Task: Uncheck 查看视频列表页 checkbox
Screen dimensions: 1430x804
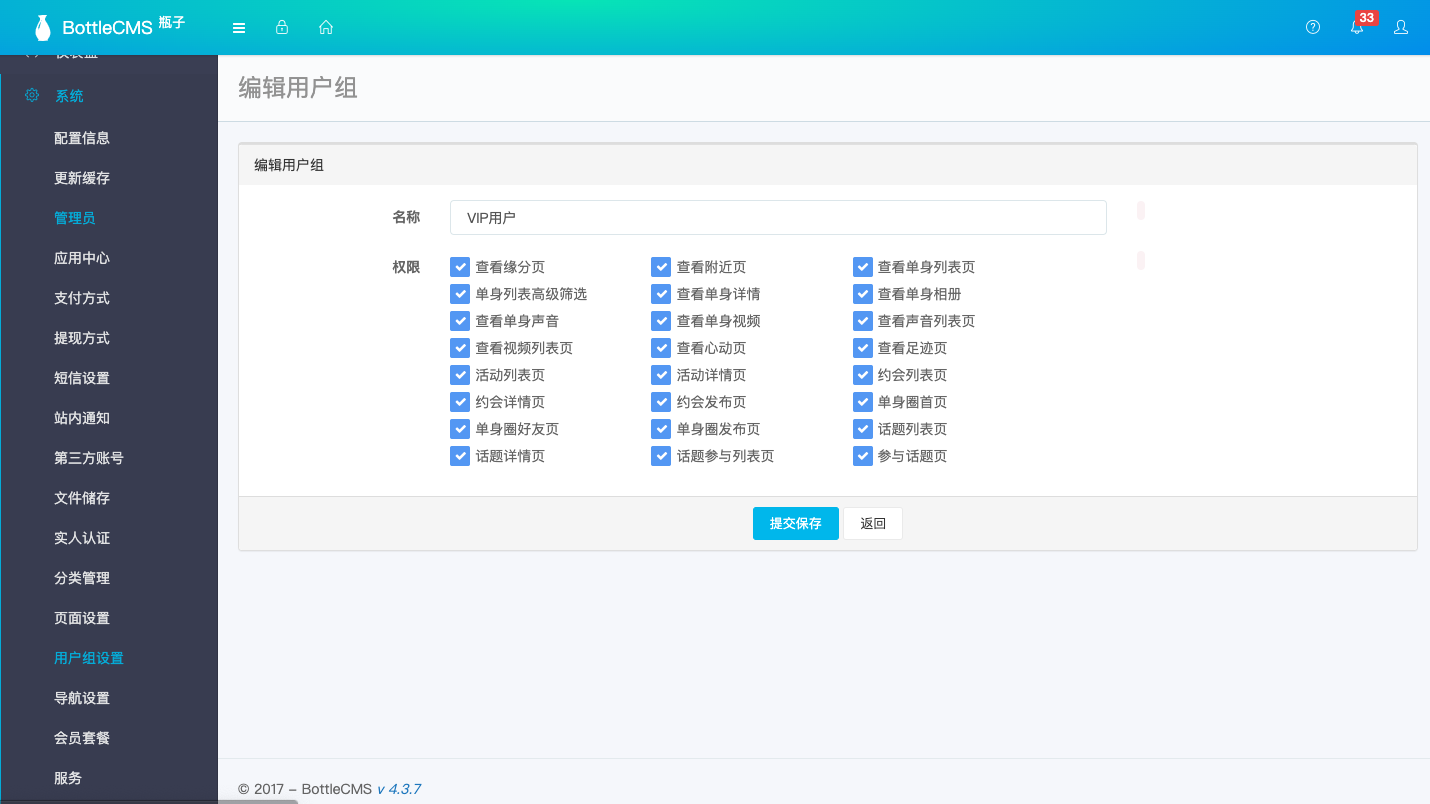Action: [x=460, y=348]
